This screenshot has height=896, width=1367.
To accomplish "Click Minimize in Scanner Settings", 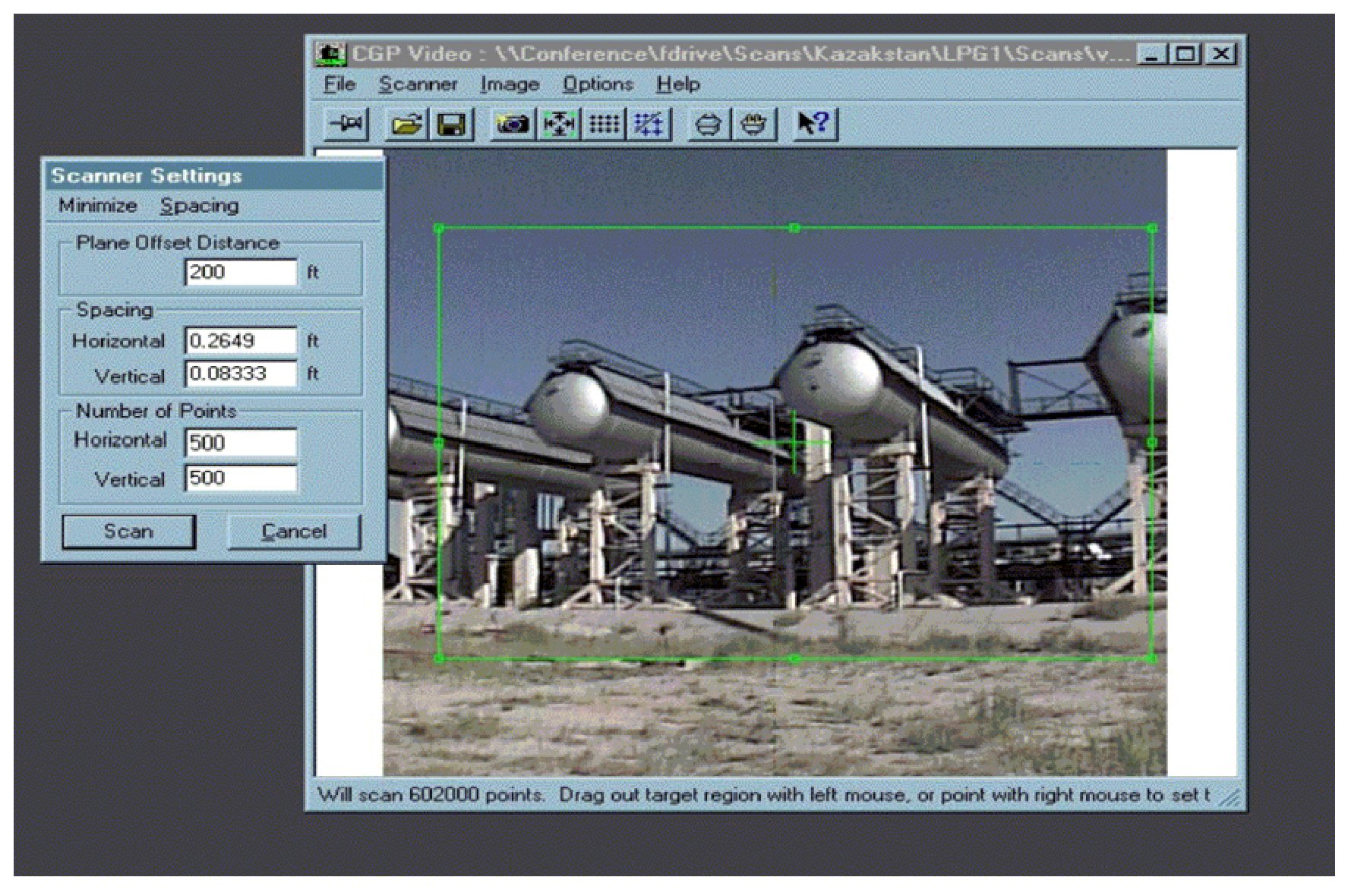I will coord(98,206).
